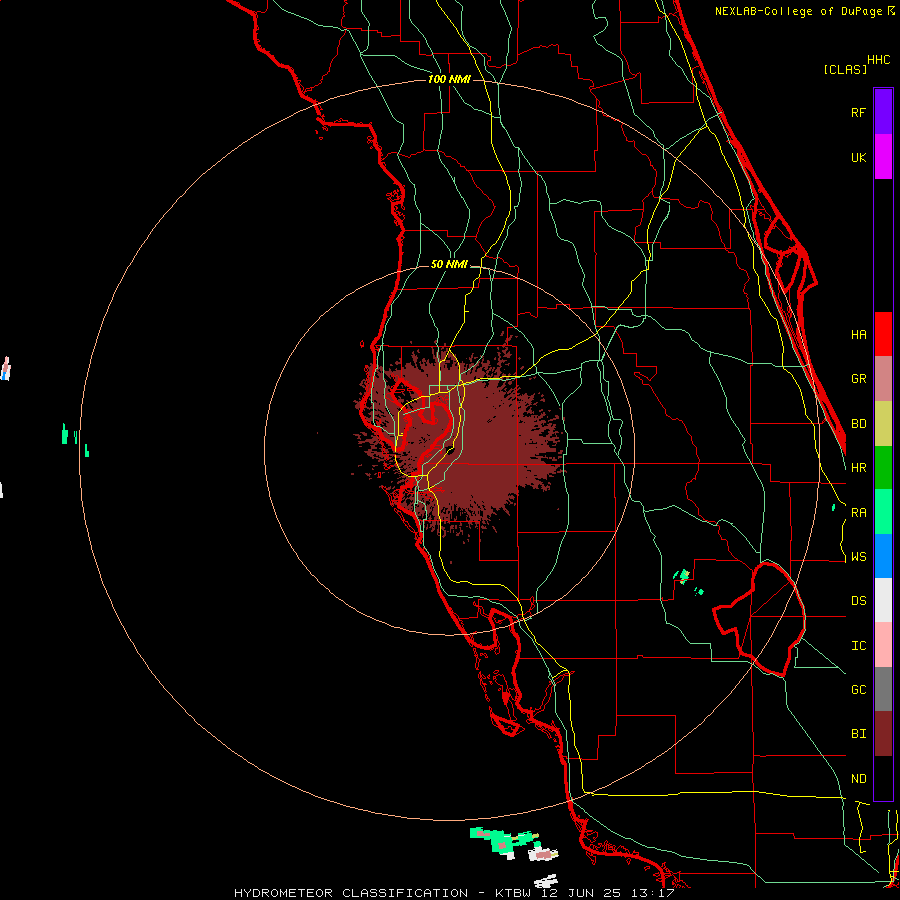Select the "DS" legend label
The image size is (900, 900).
tap(858, 601)
